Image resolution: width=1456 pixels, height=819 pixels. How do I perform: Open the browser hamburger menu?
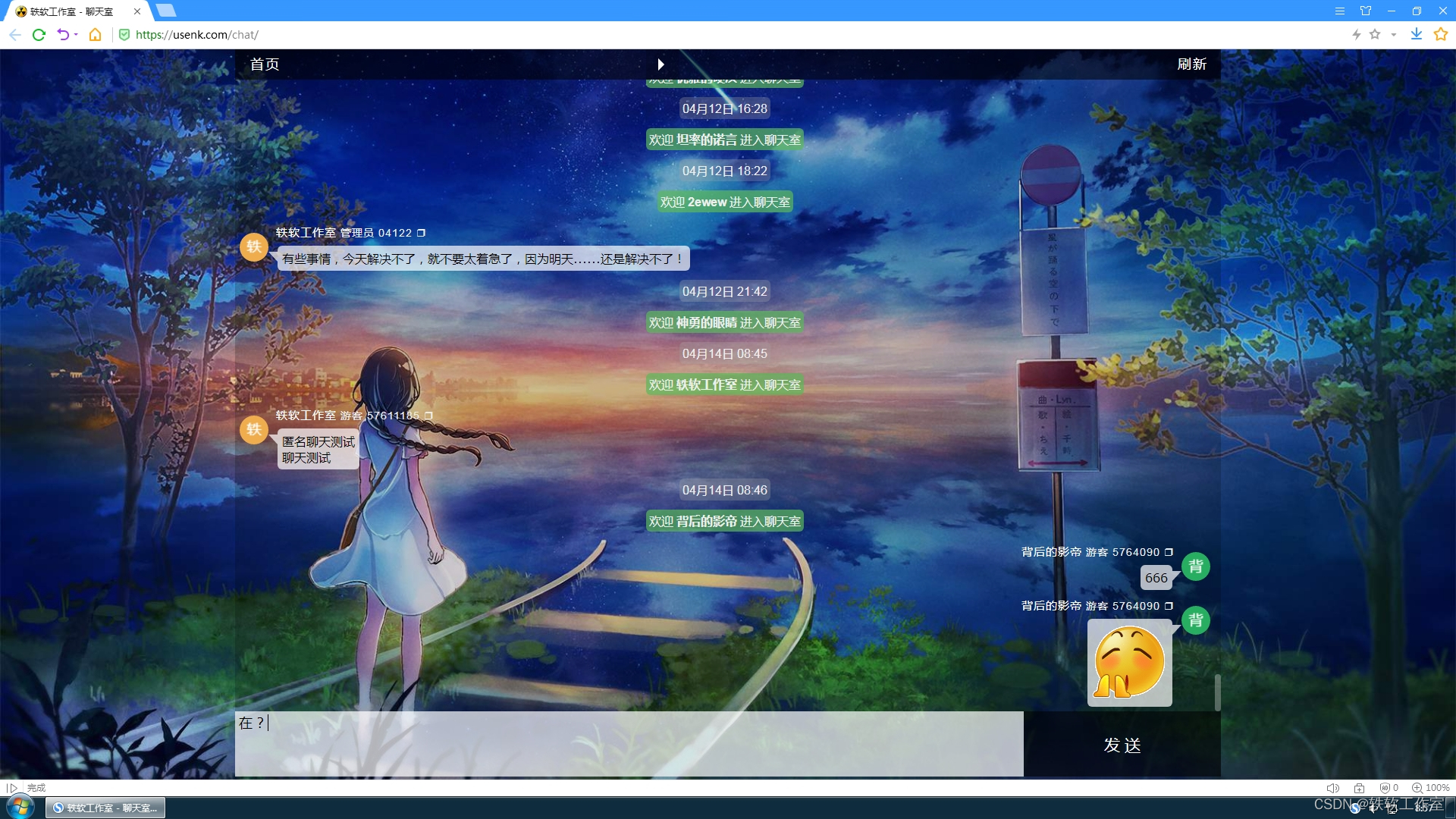point(1340,11)
